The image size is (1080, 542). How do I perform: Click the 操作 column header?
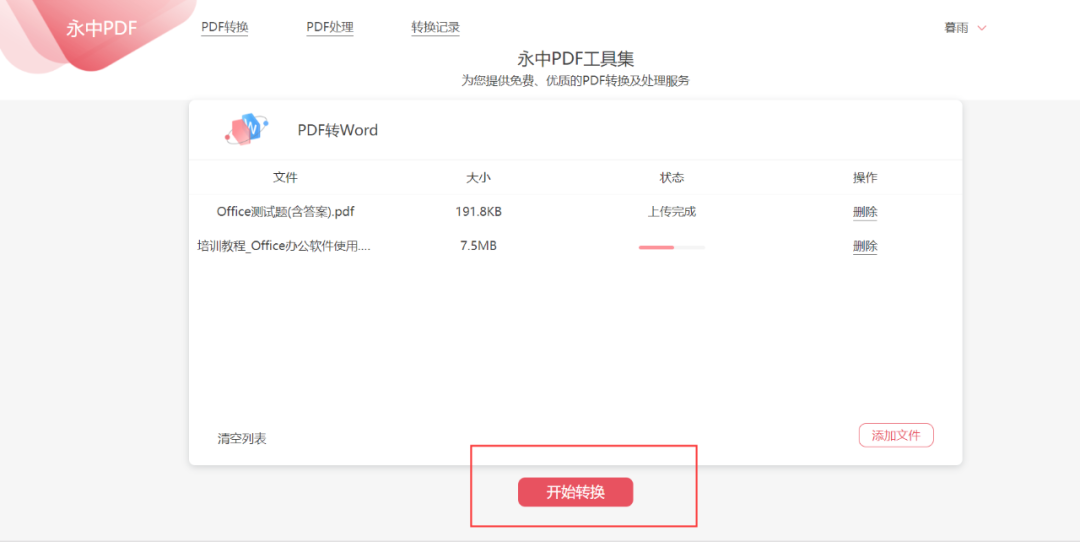[865, 177]
